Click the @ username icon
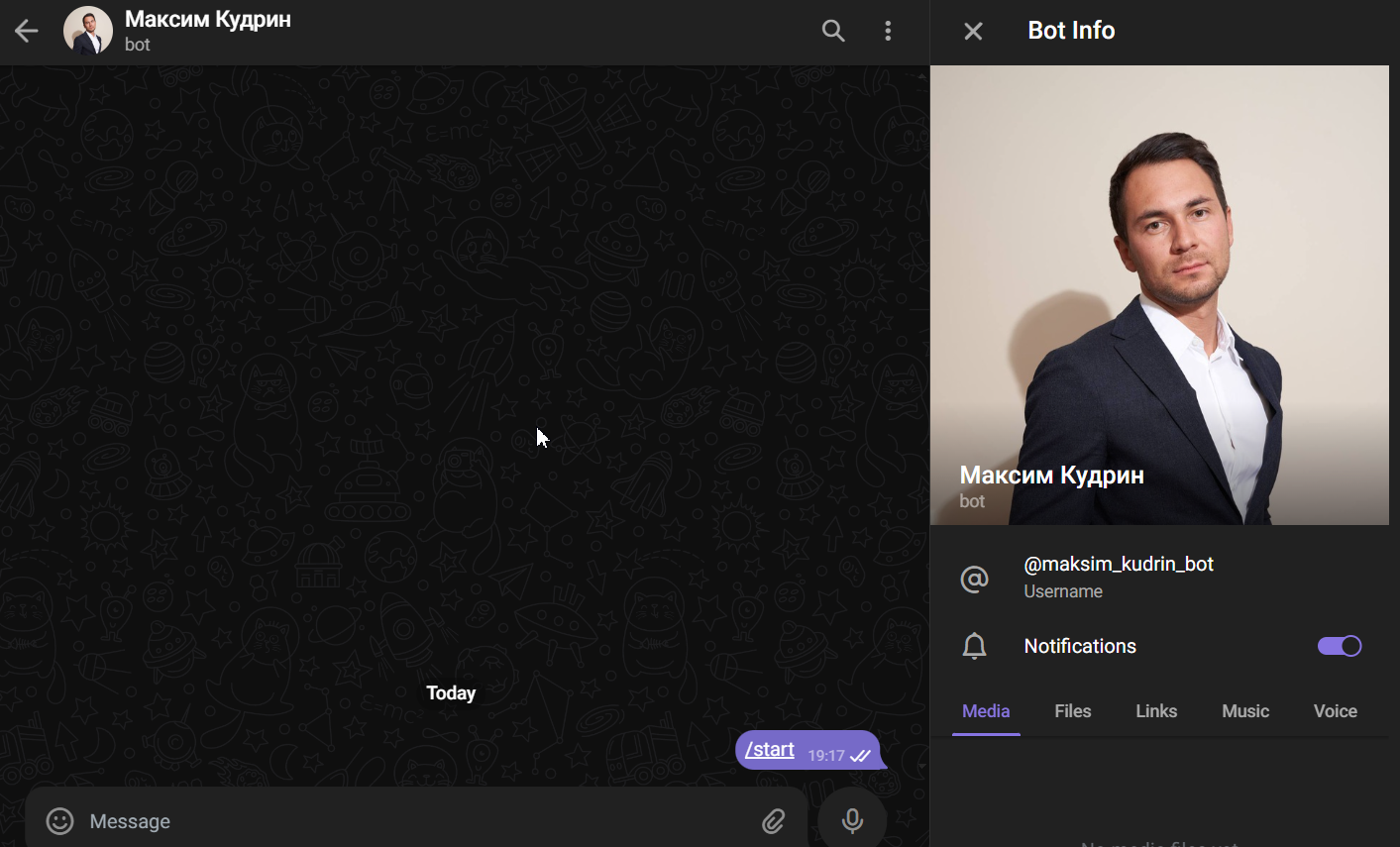The width and height of the screenshot is (1400, 847). 974,578
